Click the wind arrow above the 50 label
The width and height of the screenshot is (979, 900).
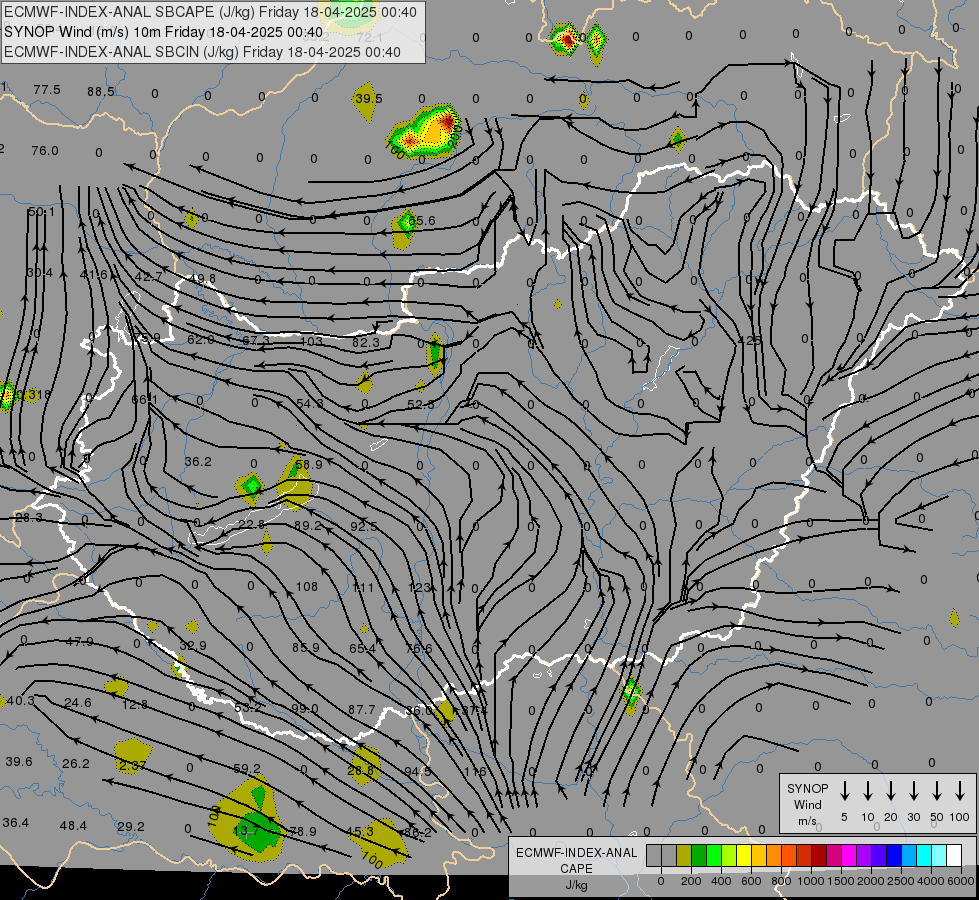point(937,791)
